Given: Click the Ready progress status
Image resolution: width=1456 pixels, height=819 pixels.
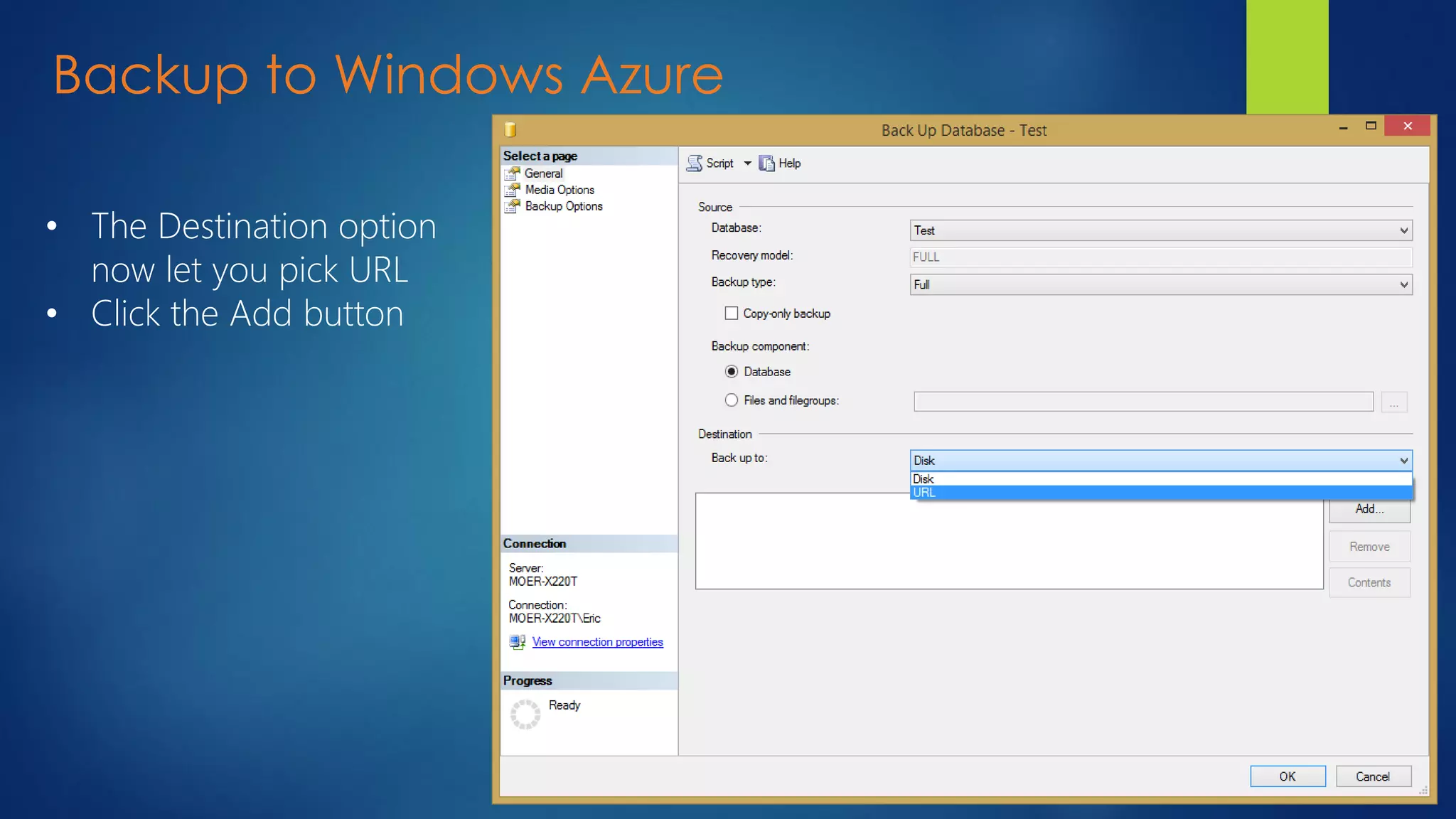Looking at the screenshot, I should [564, 705].
